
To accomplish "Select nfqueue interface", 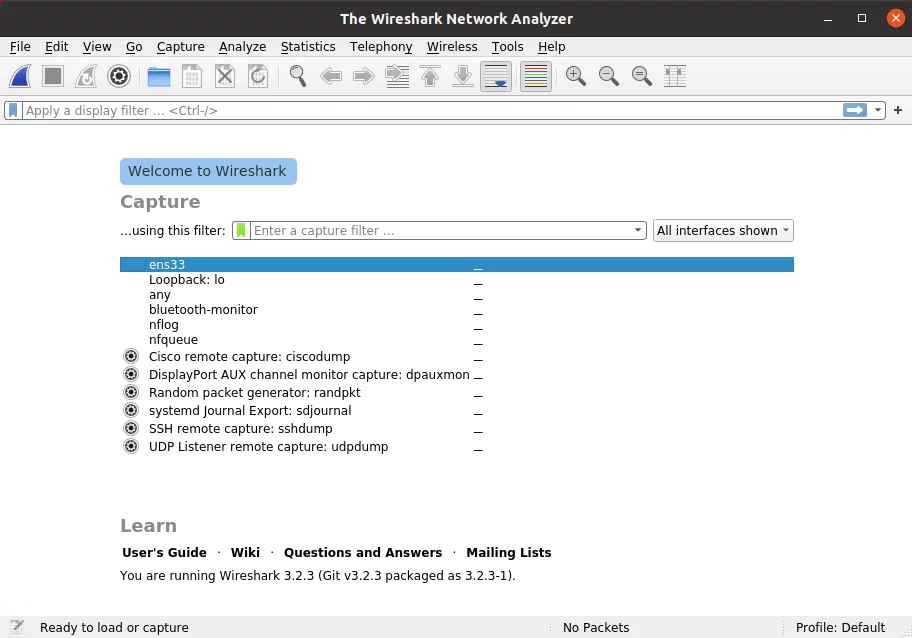I will coord(457,340).
